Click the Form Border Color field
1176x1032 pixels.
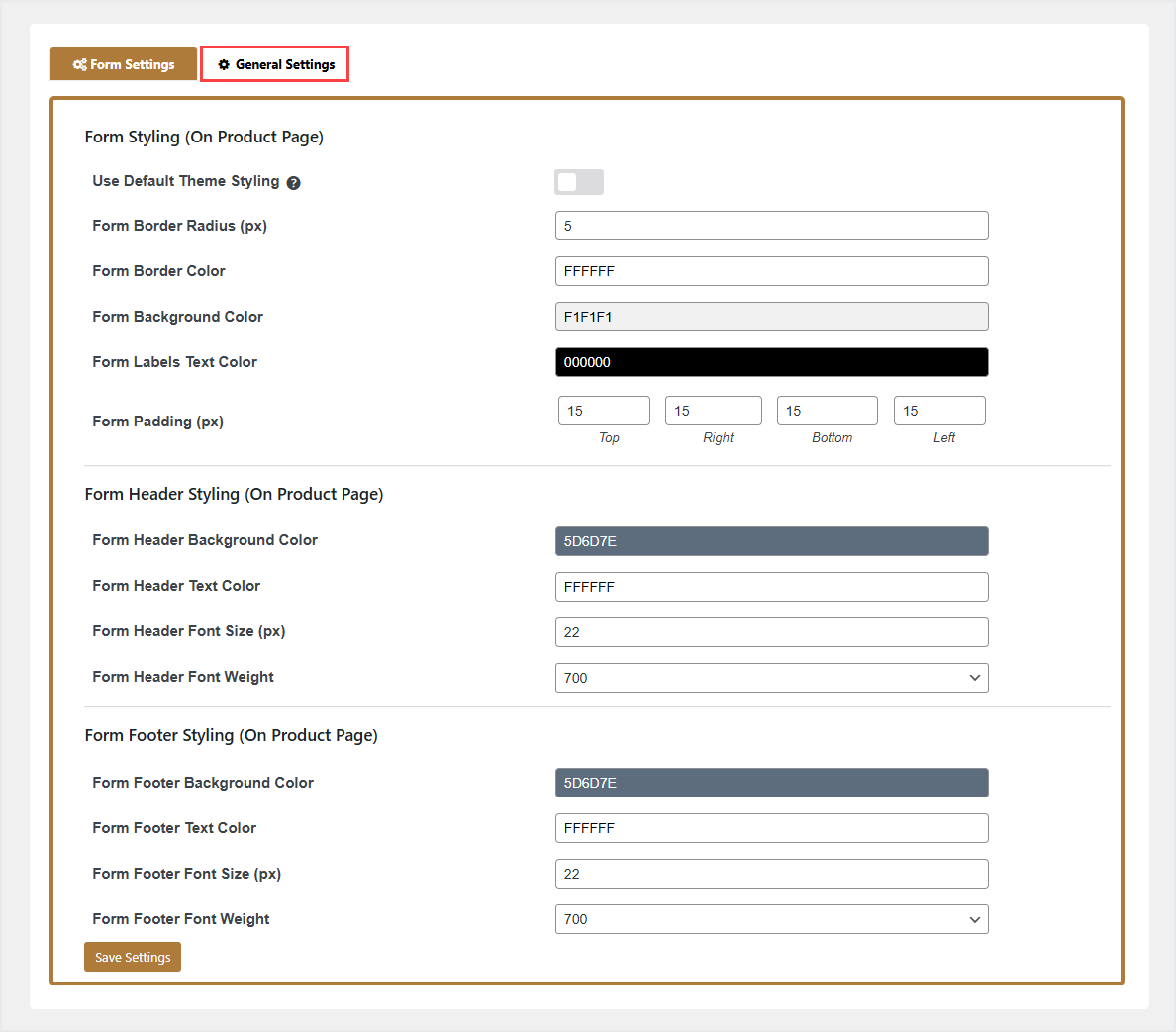(x=771, y=271)
